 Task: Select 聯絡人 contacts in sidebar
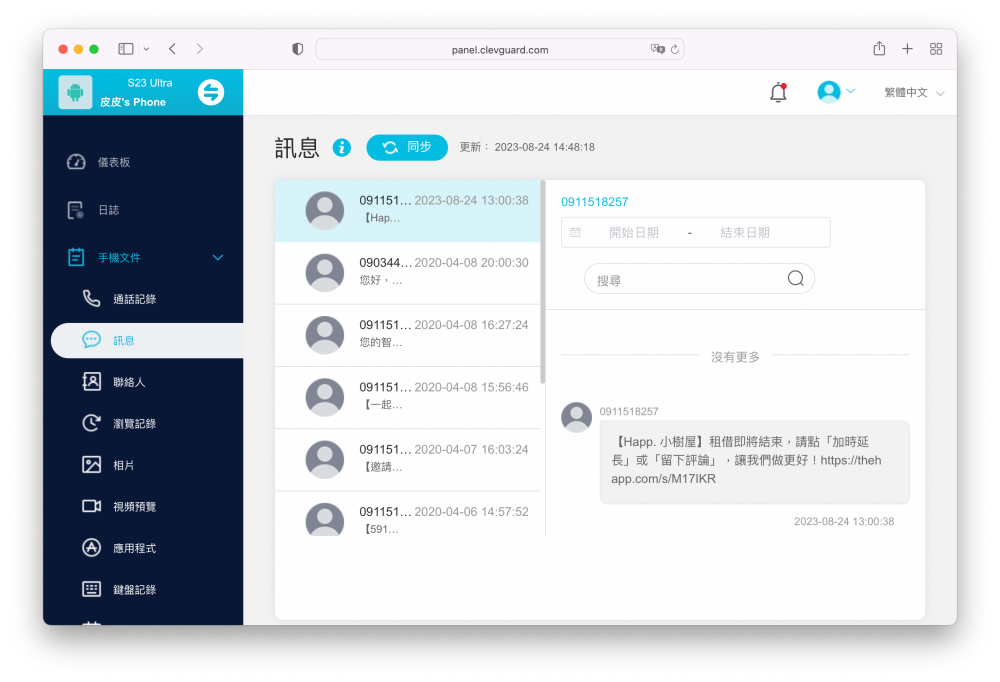click(x=129, y=382)
